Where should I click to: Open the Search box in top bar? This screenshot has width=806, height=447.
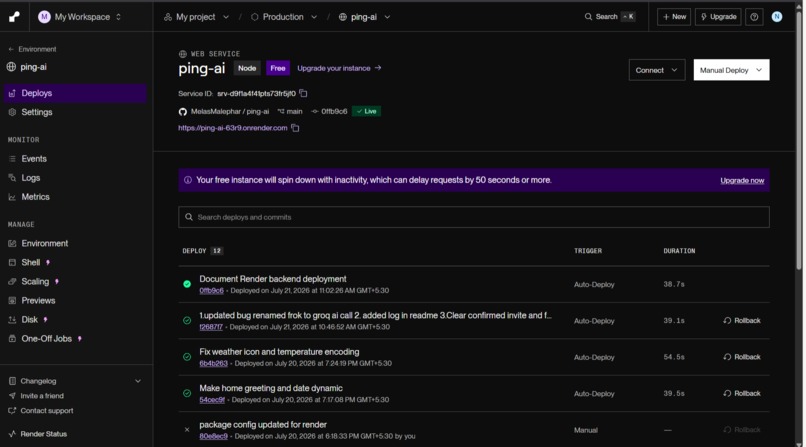[x=609, y=16]
